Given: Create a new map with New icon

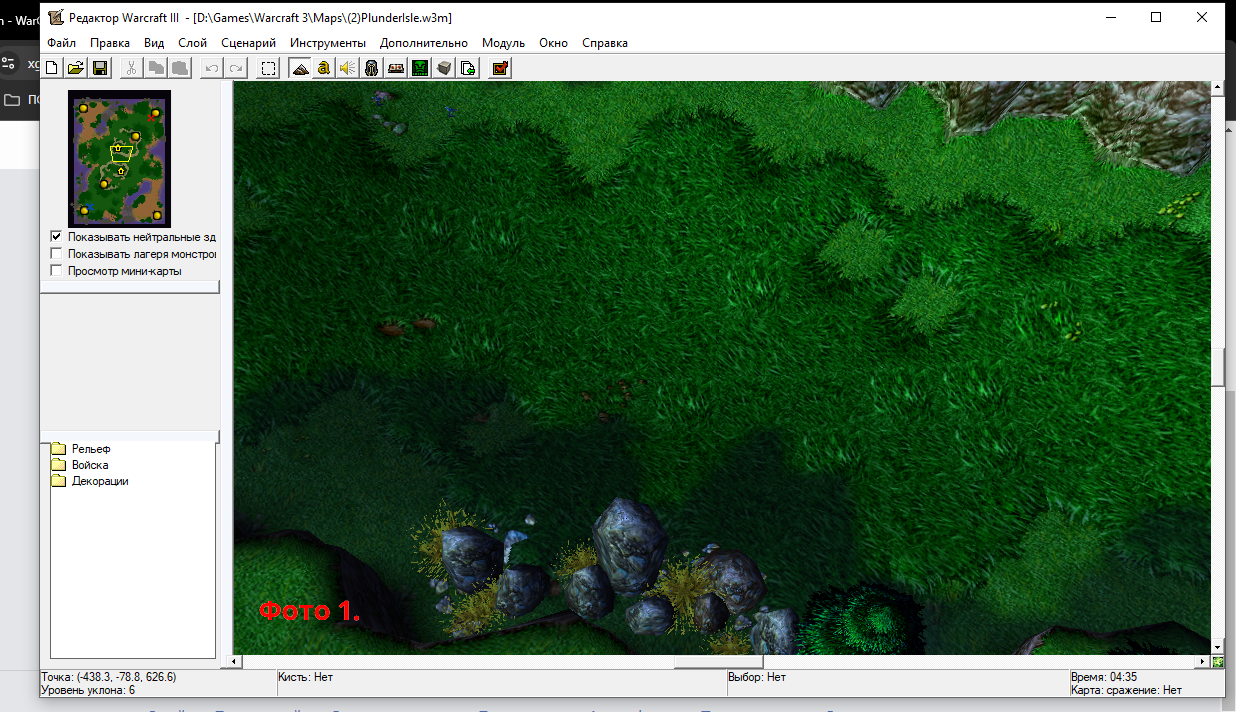Looking at the screenshot, I should [x=51, y=68].
